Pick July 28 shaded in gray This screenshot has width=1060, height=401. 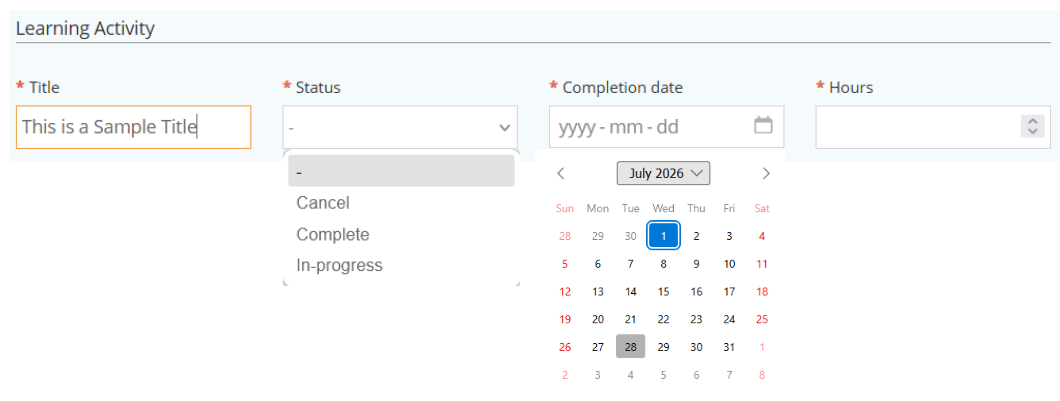click(630, 346)
